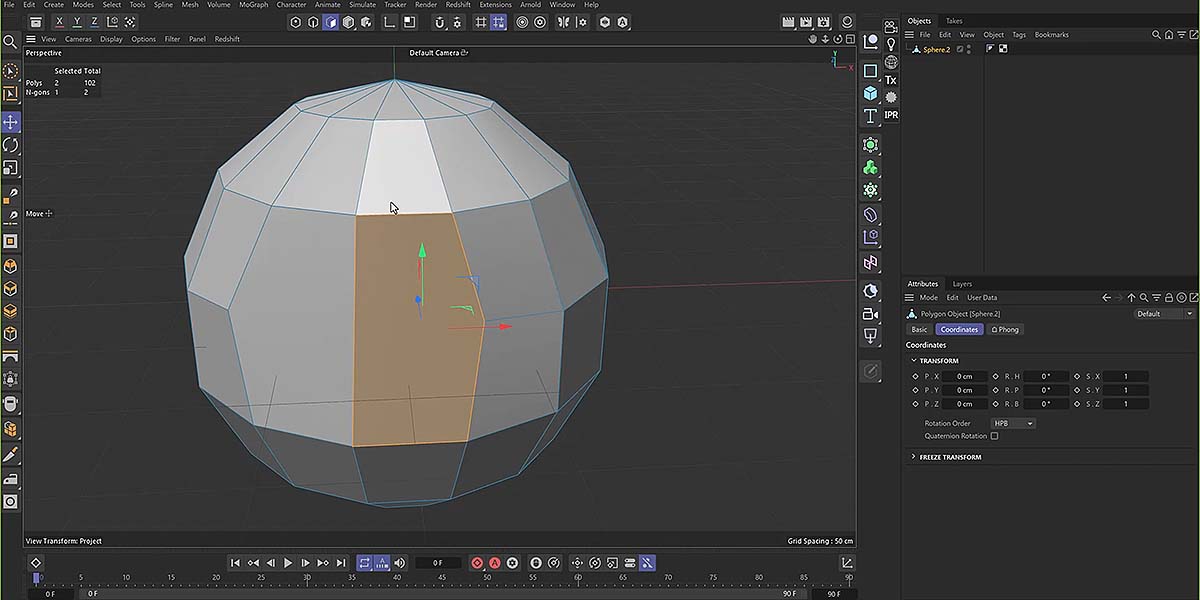Go to end of animation
Screen dimensions: 1200x600
(x=342, y=563)
